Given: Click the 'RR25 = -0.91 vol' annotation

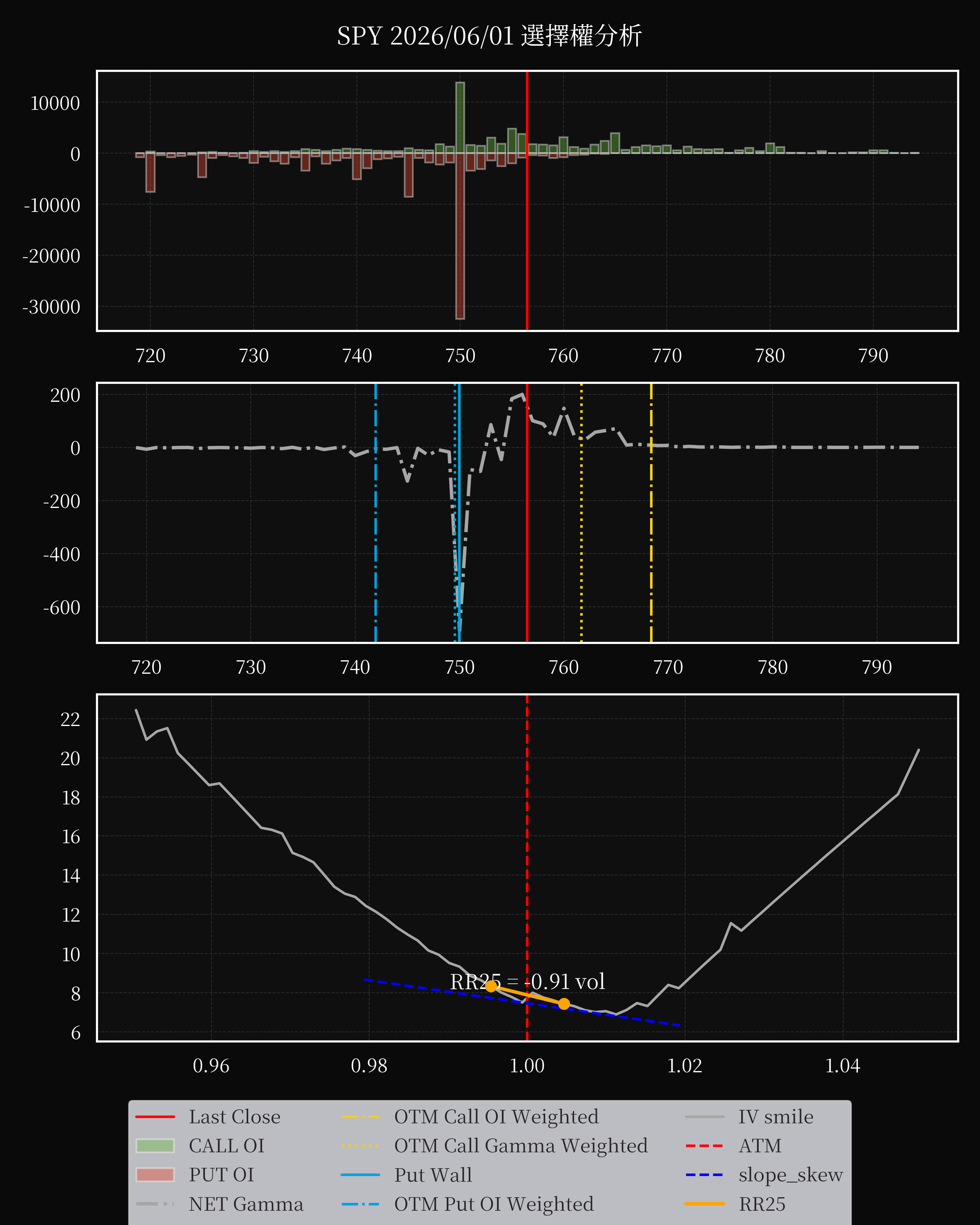Looking at the screenshot, I should 527,982.
